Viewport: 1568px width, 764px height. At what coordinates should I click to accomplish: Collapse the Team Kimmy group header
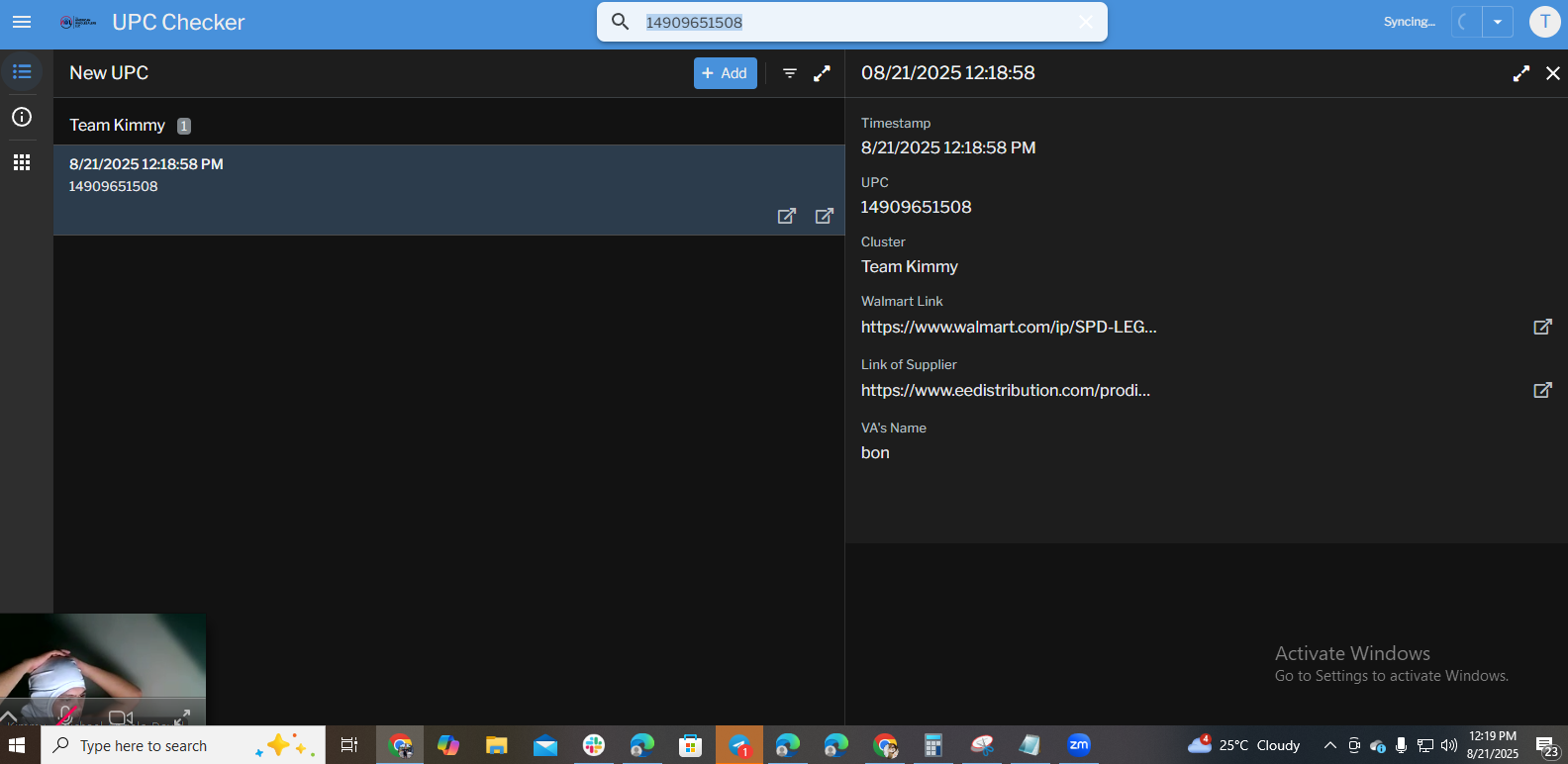click(x=118, y=126)
